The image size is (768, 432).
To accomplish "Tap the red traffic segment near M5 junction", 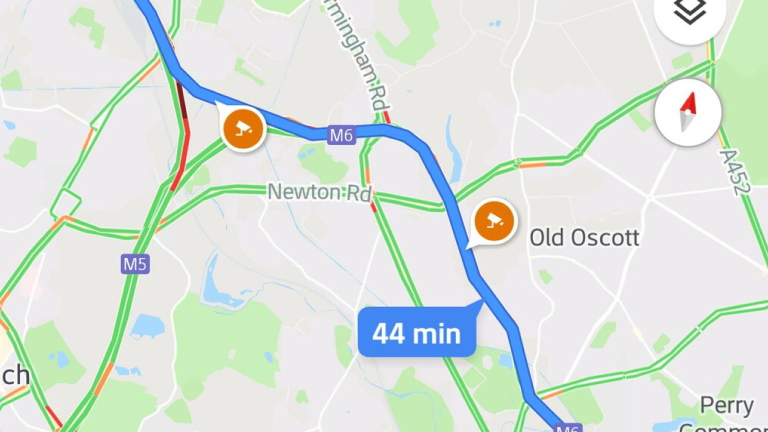I will coord(181,155).
